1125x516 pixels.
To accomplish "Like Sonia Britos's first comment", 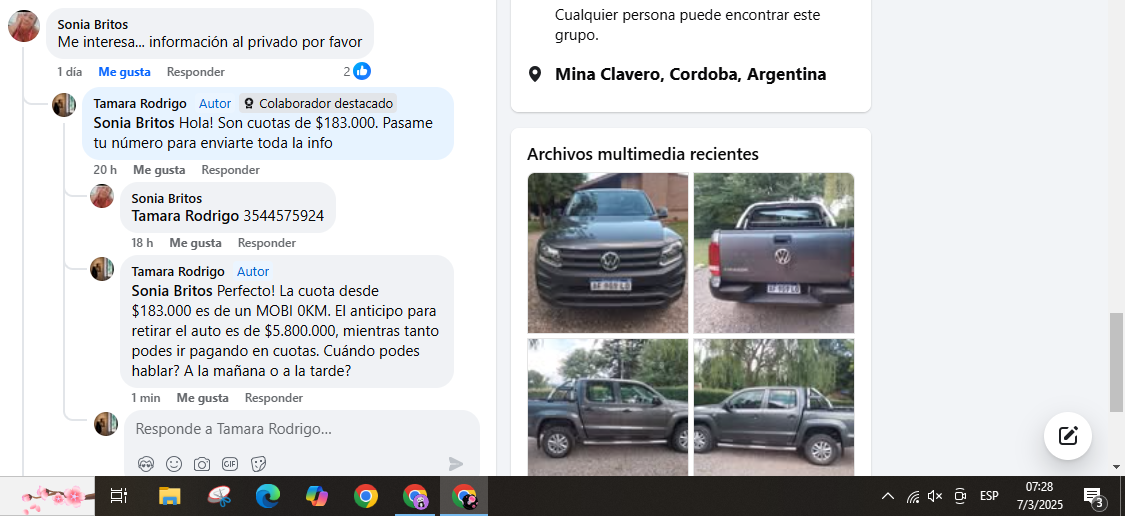I will pos(124,72).
